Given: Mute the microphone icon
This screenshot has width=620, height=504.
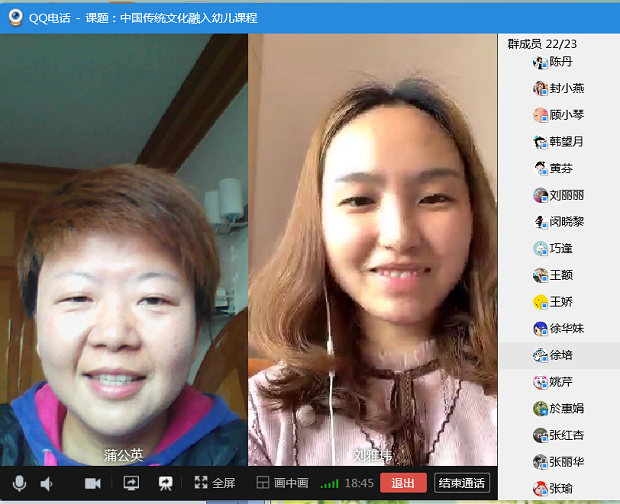Looking at the screenshot, I should (19, 483).
